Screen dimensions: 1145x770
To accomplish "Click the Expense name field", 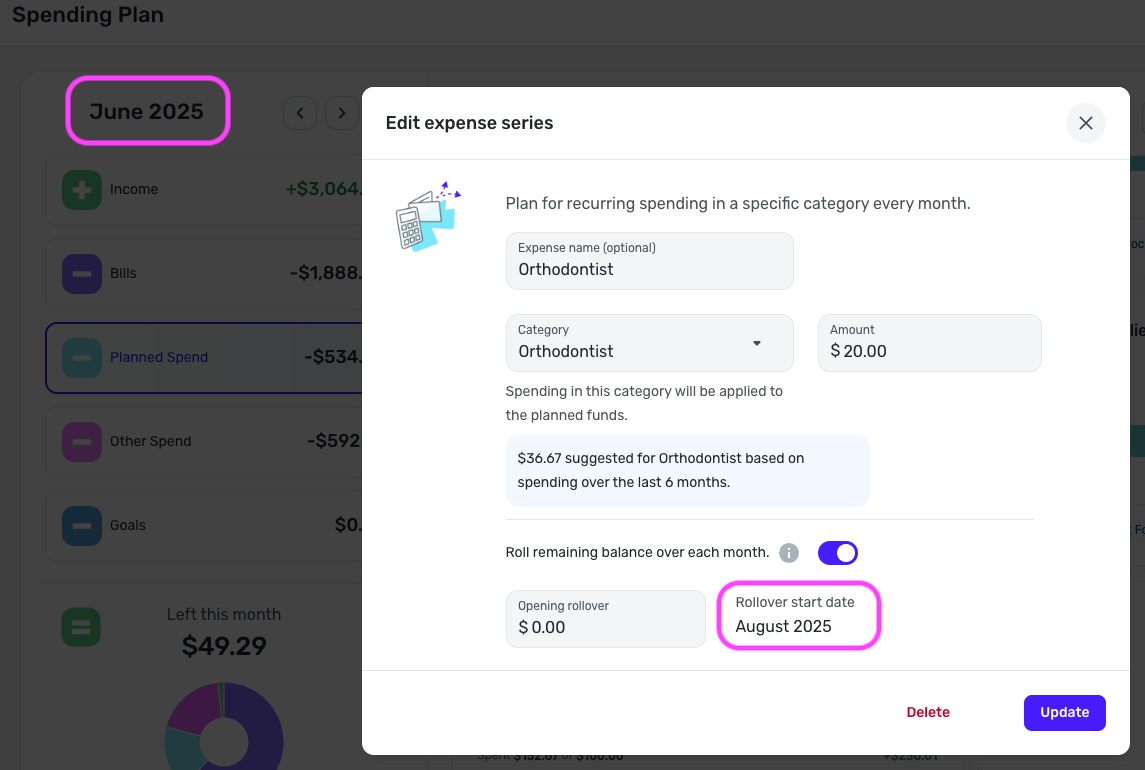I will [649, 262].
